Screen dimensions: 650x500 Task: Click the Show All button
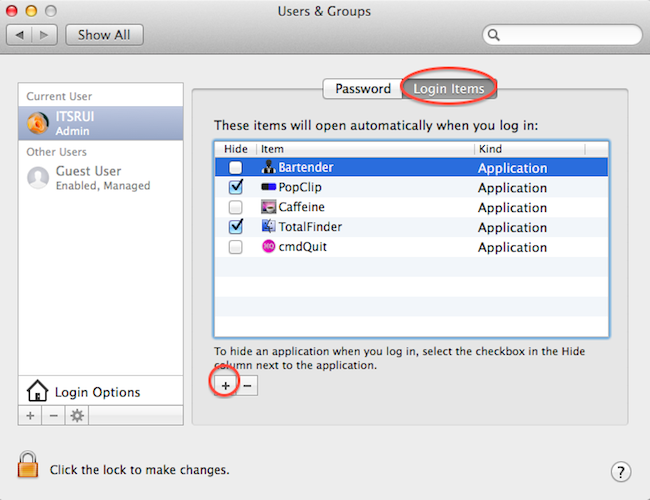click(104, 35)
